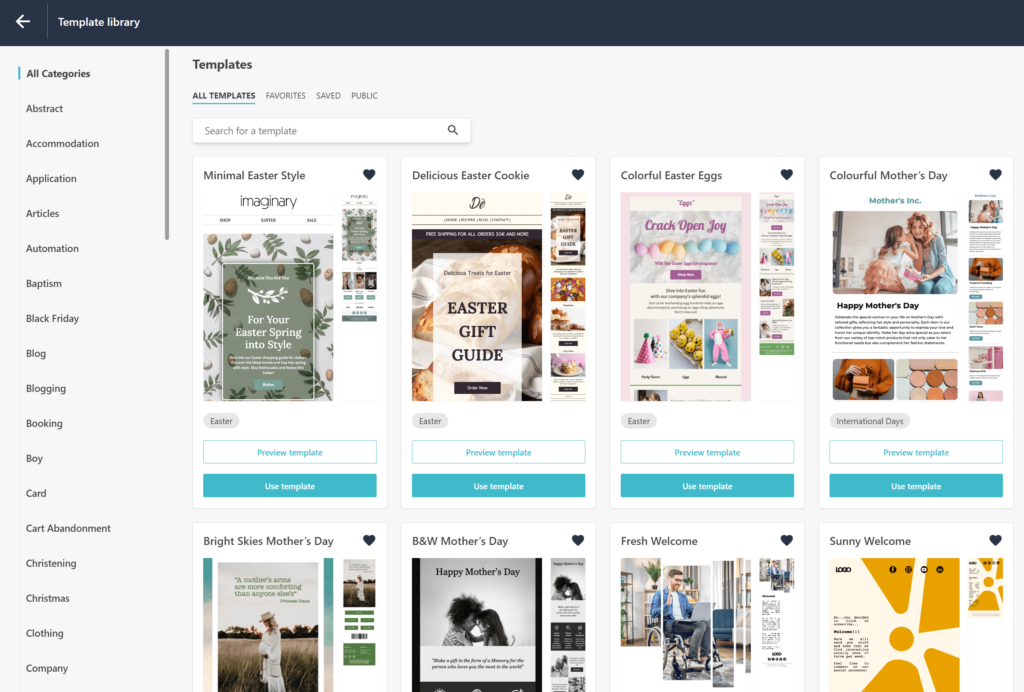Use the Colourful Mother's Day template

coord(916,485)
